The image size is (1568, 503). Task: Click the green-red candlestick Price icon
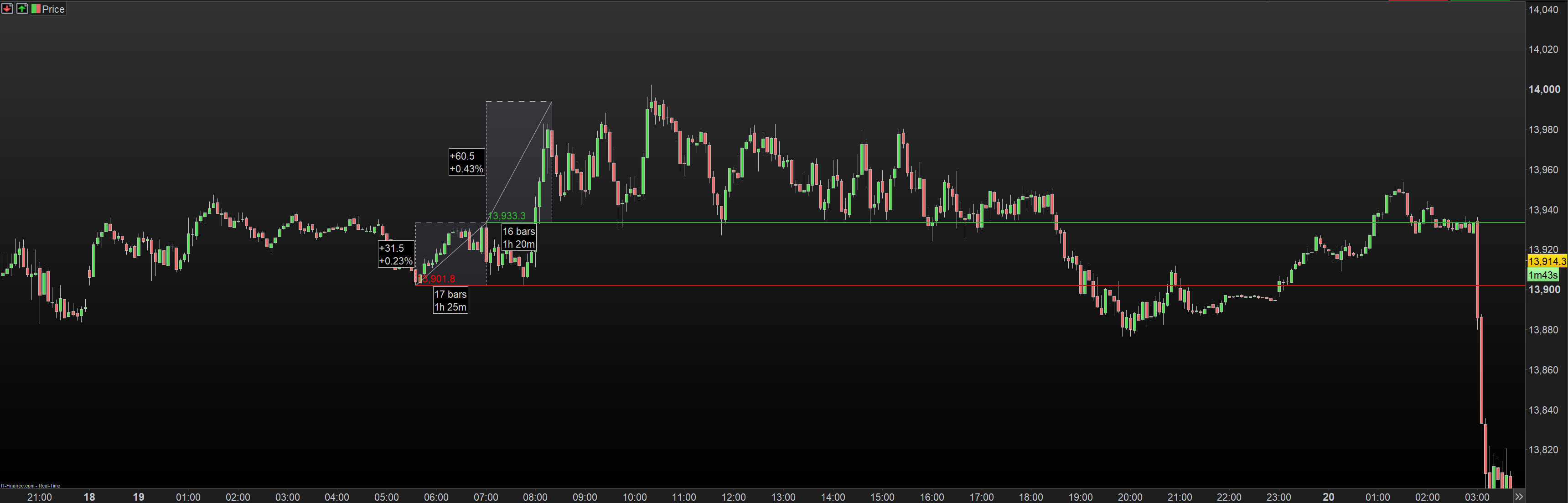point(36,9)
